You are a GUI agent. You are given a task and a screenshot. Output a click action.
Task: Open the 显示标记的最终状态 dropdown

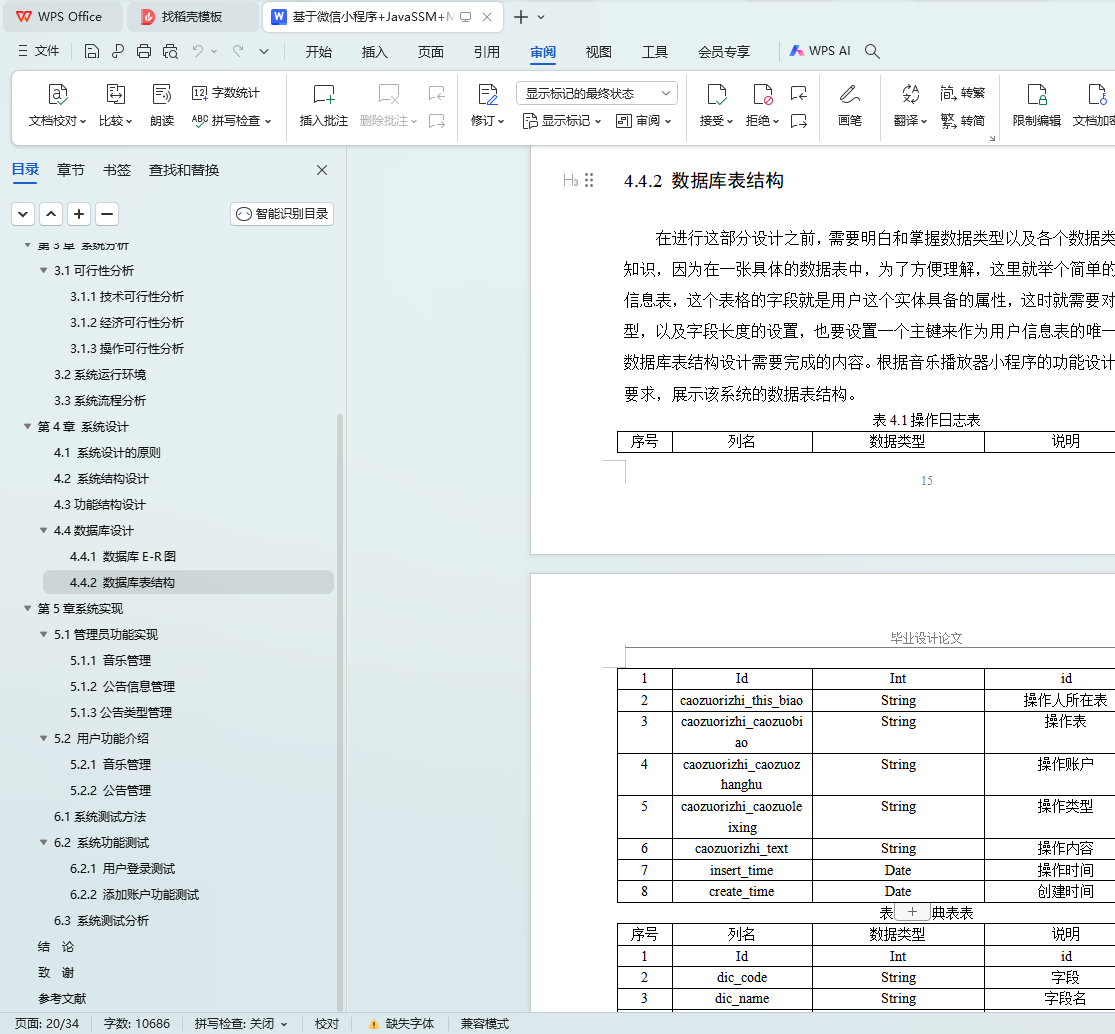(597, 93)
